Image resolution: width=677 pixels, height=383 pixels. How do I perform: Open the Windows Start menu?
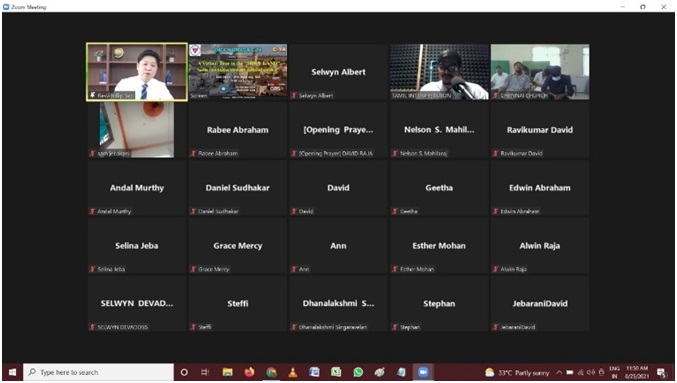tap(13, 372)
